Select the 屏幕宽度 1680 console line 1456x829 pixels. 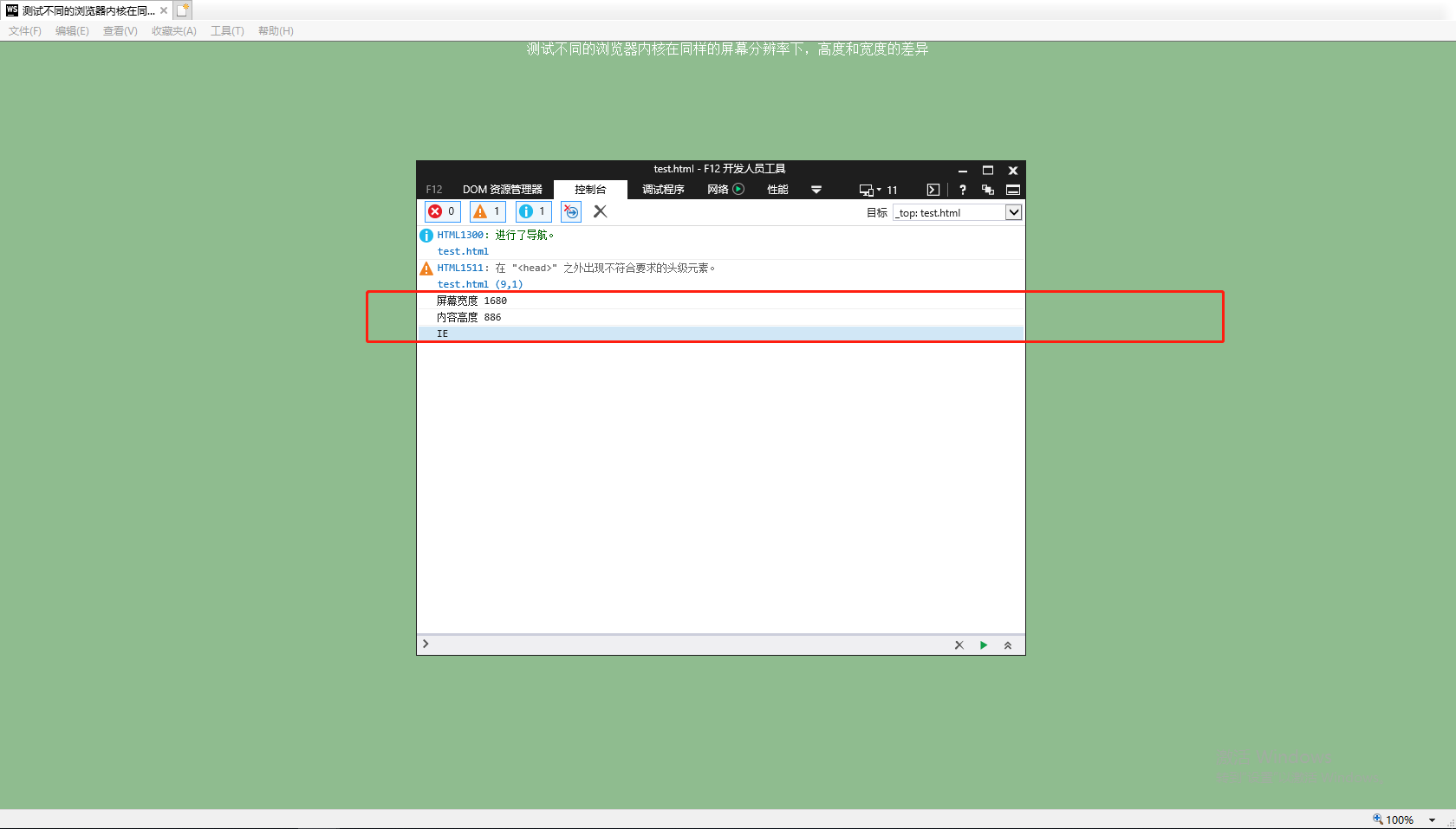pyautogui.click(x=721, y=301)
